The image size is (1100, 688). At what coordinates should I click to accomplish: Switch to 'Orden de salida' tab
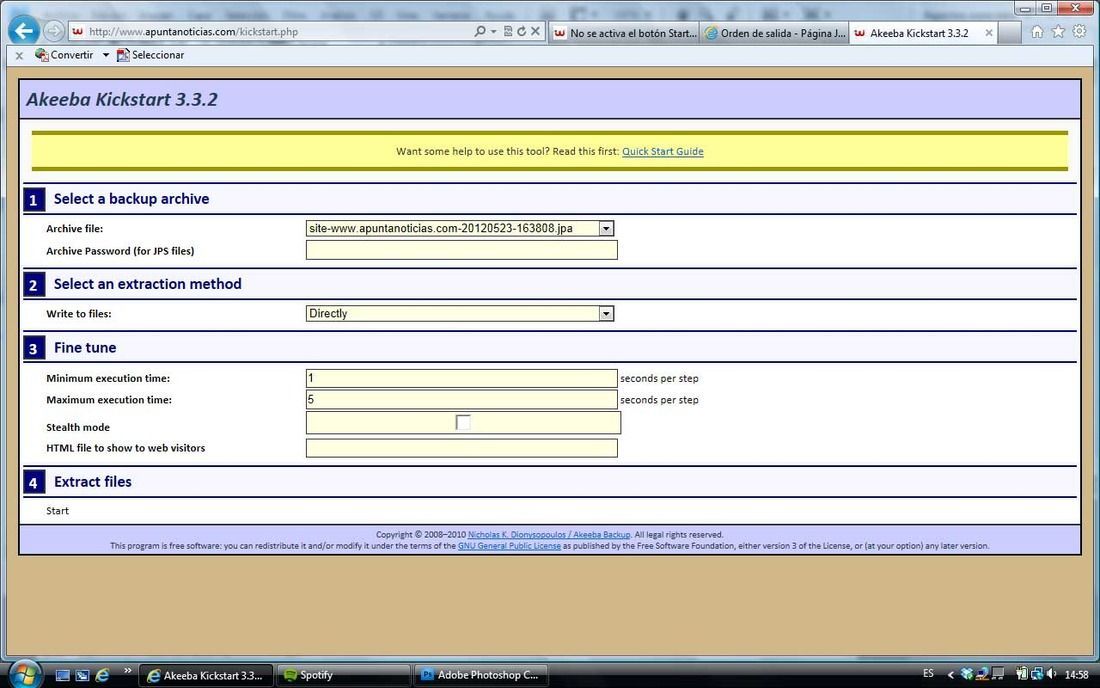[x=774, y=33]
